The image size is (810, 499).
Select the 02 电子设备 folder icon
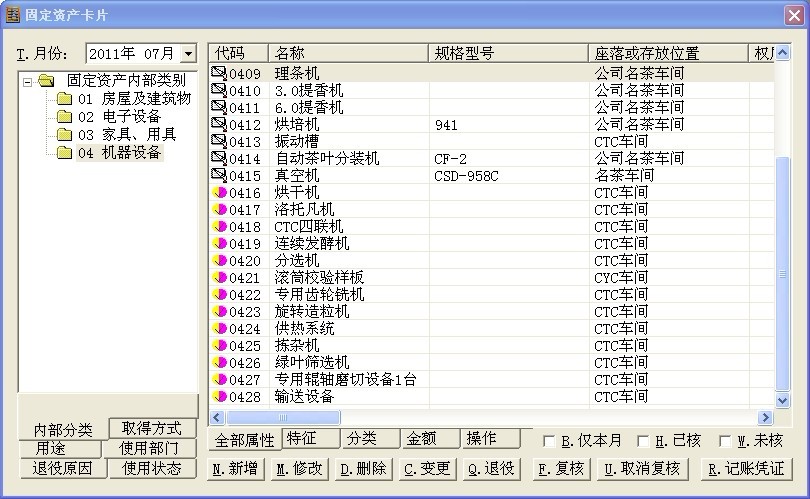point(64,117)
